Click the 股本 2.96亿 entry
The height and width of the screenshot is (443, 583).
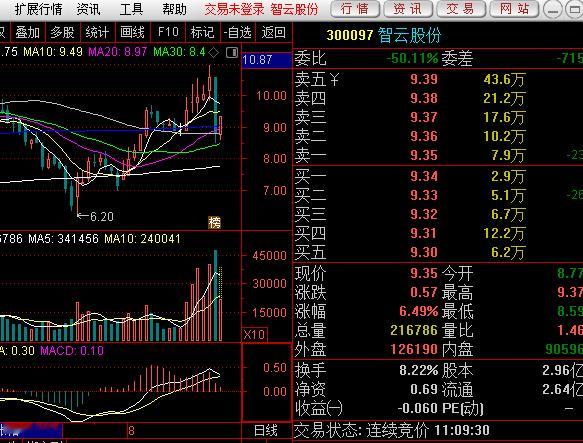click(x=512, y=370)
